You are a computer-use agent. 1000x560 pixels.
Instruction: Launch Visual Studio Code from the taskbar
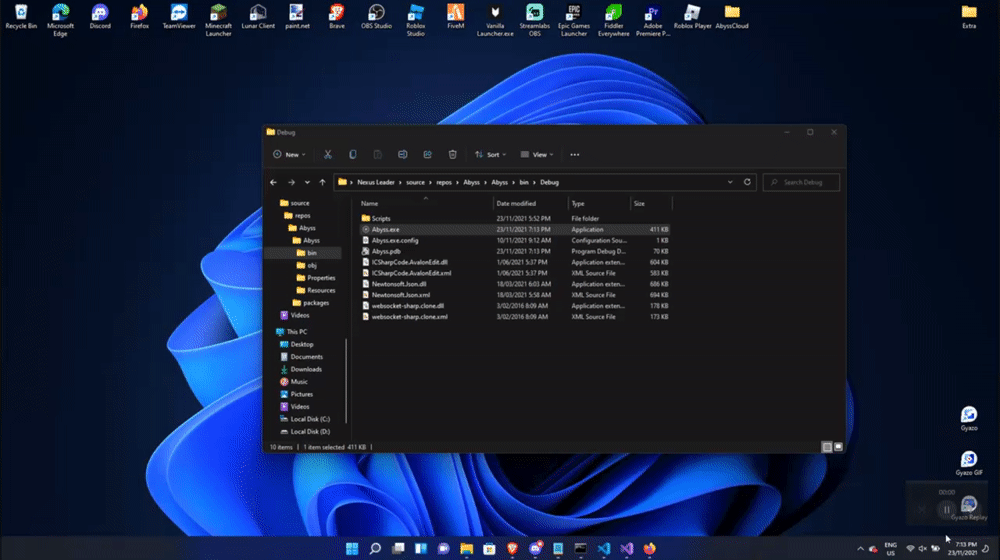pyautogui.click(x=603, y=549)
